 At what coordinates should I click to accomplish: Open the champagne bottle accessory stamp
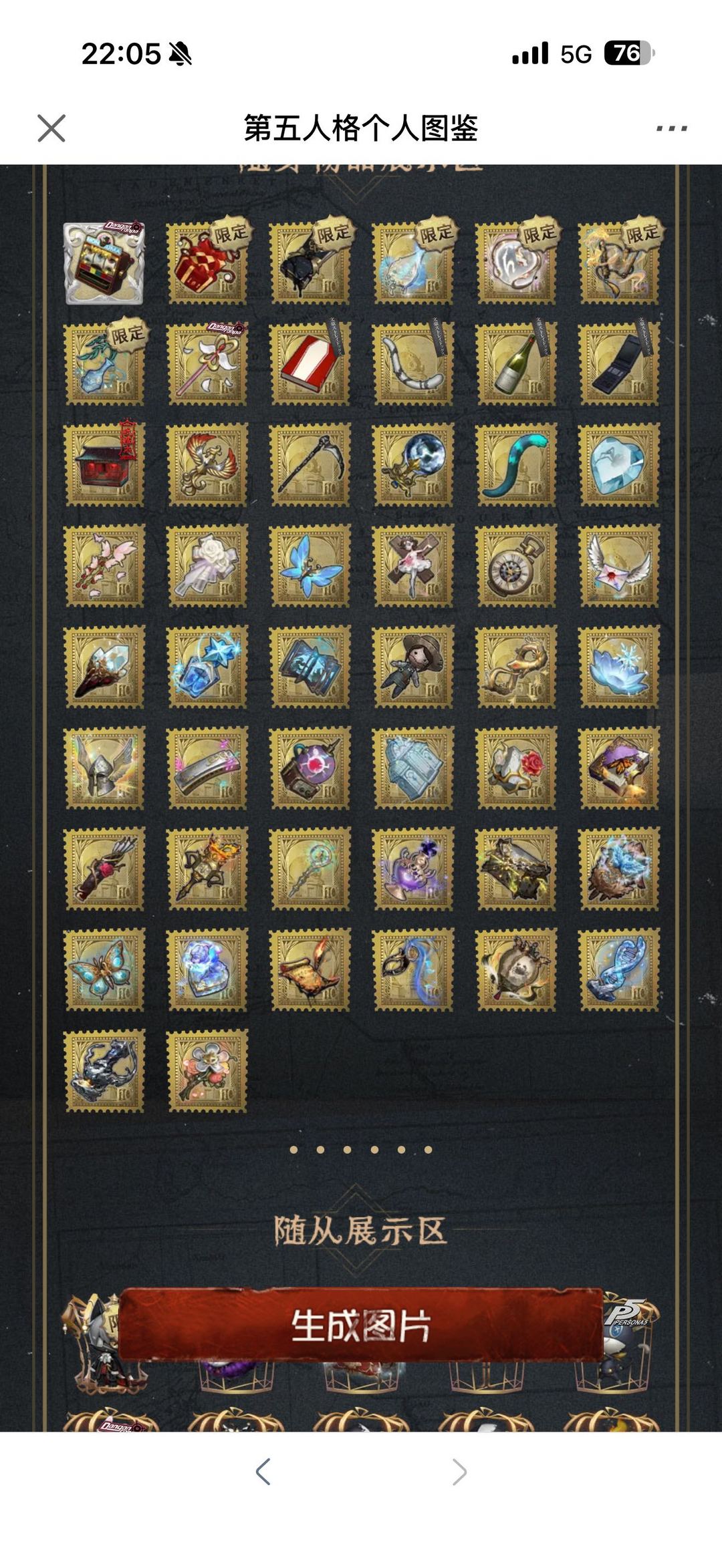coord(516,364)
